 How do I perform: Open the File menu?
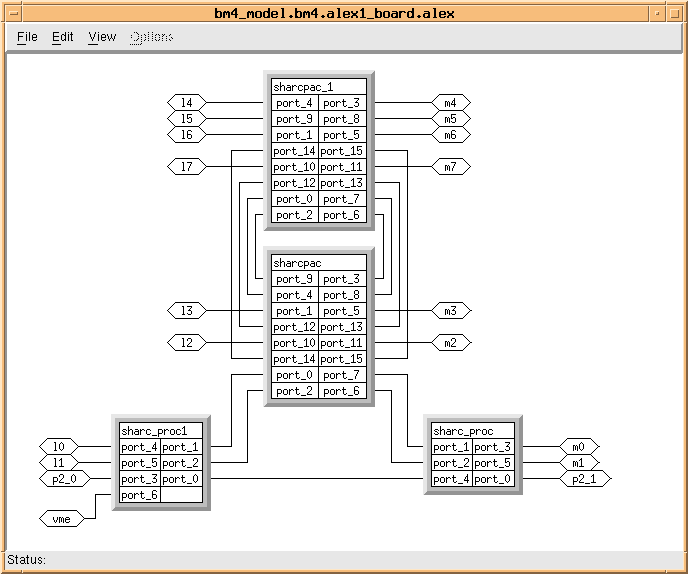pos(27,37)
